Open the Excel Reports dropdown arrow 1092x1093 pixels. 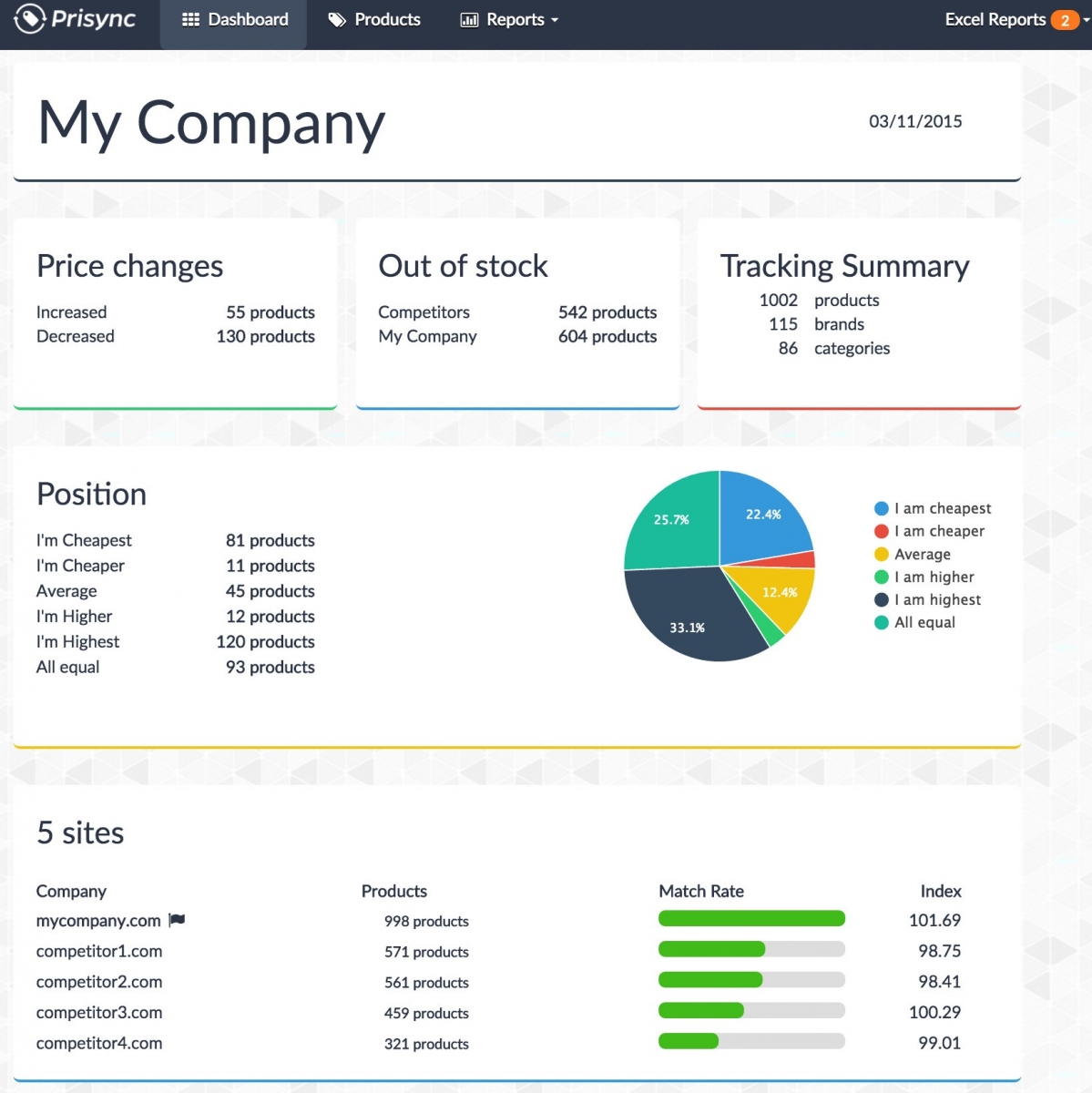(x=1084, y=18)
